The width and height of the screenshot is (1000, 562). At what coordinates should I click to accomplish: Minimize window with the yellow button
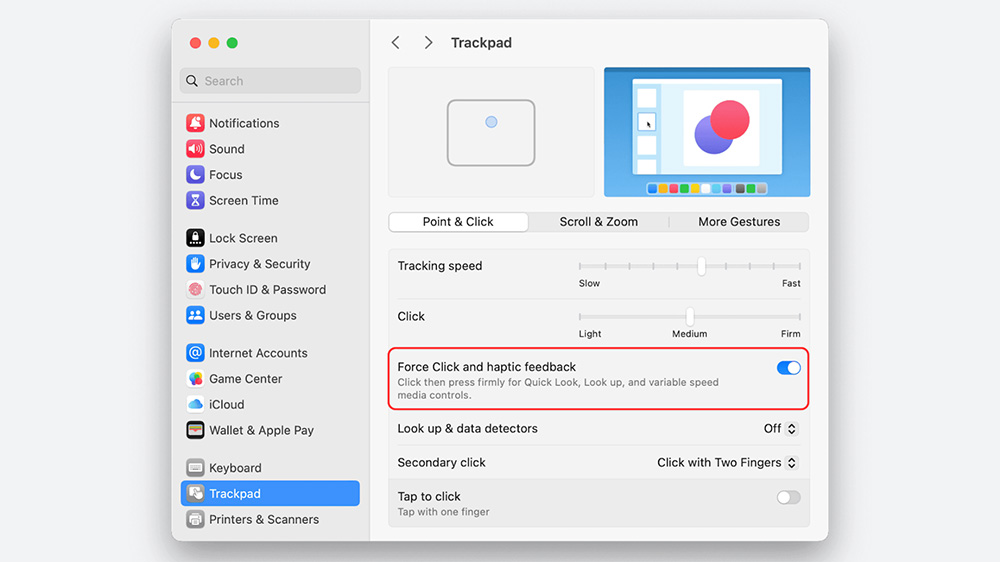(x=214, y=43)
